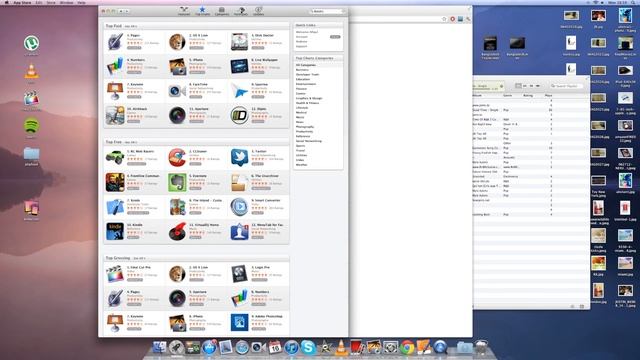
Task: Open the Updates tab in App Store toolbar
Action: (258, 11)
